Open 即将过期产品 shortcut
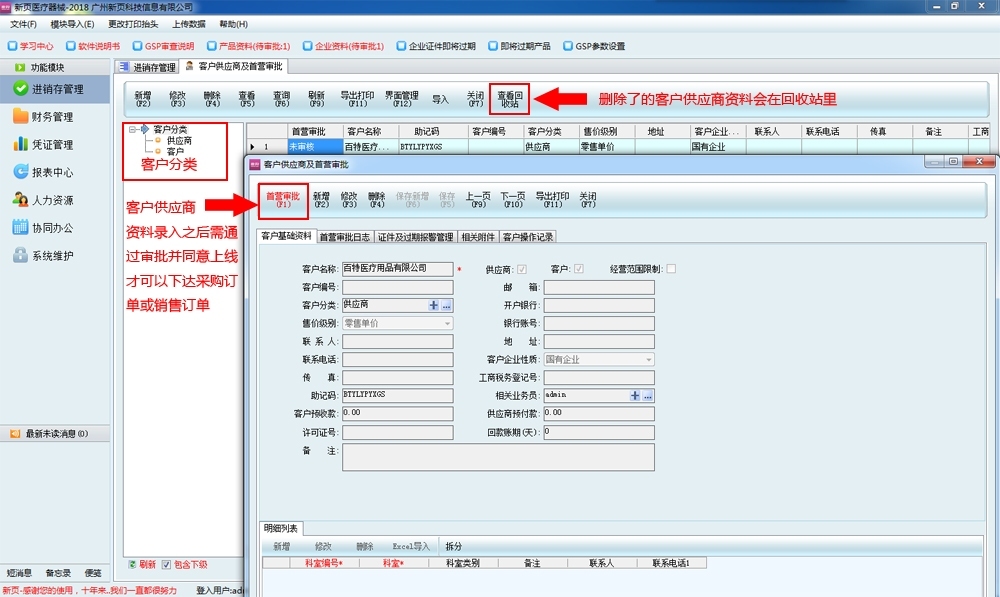 [x=519, y=46]
